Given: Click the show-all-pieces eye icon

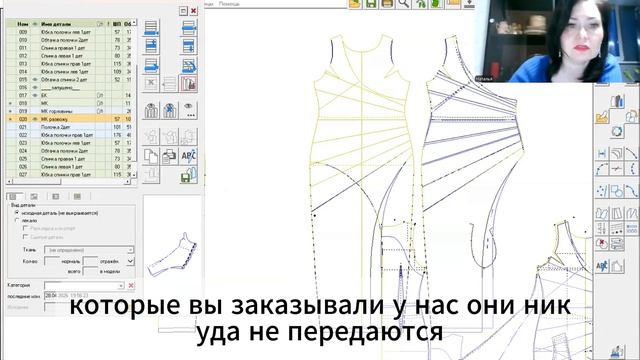Looking at the screenshot, I should tap(151, 111).
